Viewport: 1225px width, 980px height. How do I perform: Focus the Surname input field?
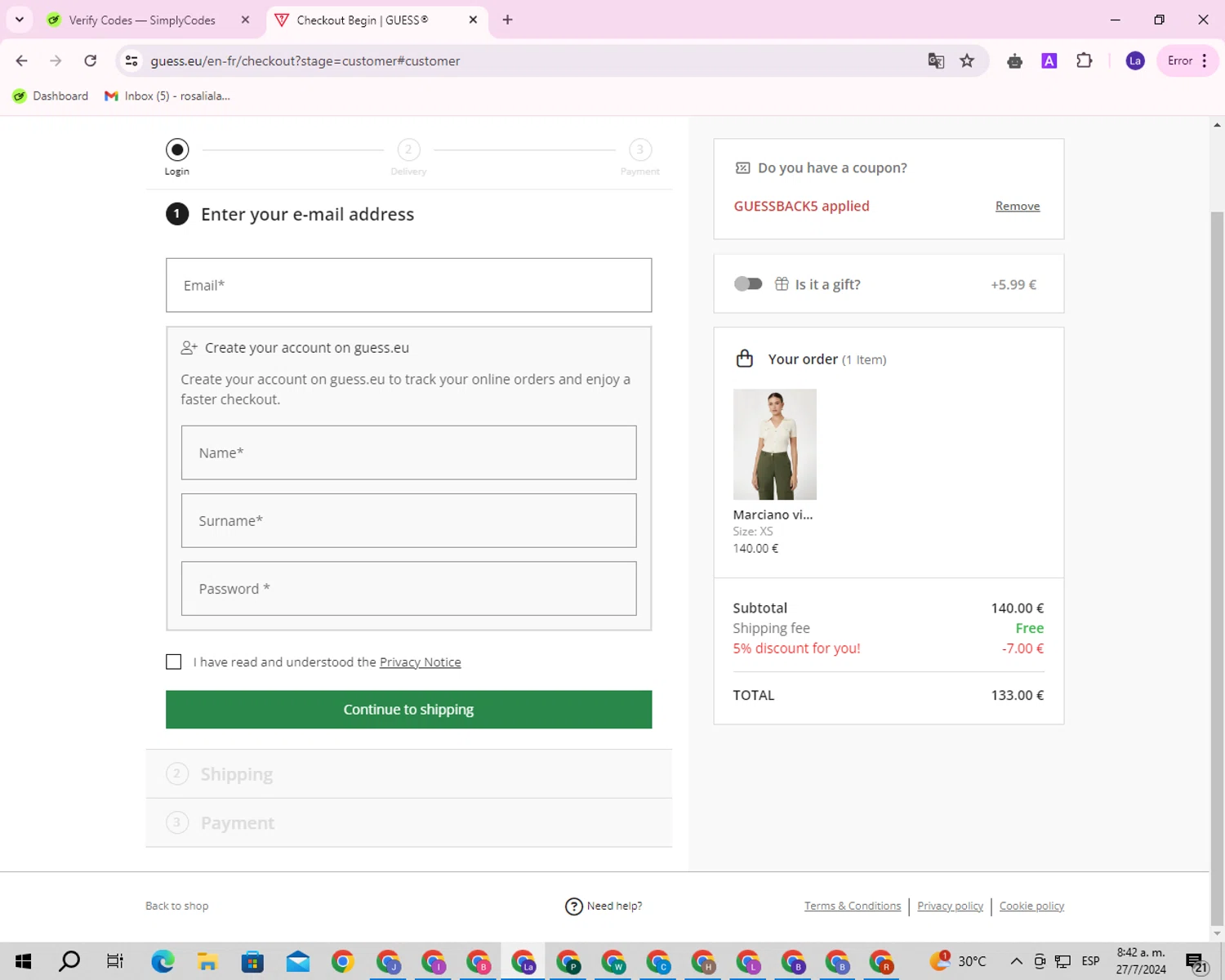point(408,520)
